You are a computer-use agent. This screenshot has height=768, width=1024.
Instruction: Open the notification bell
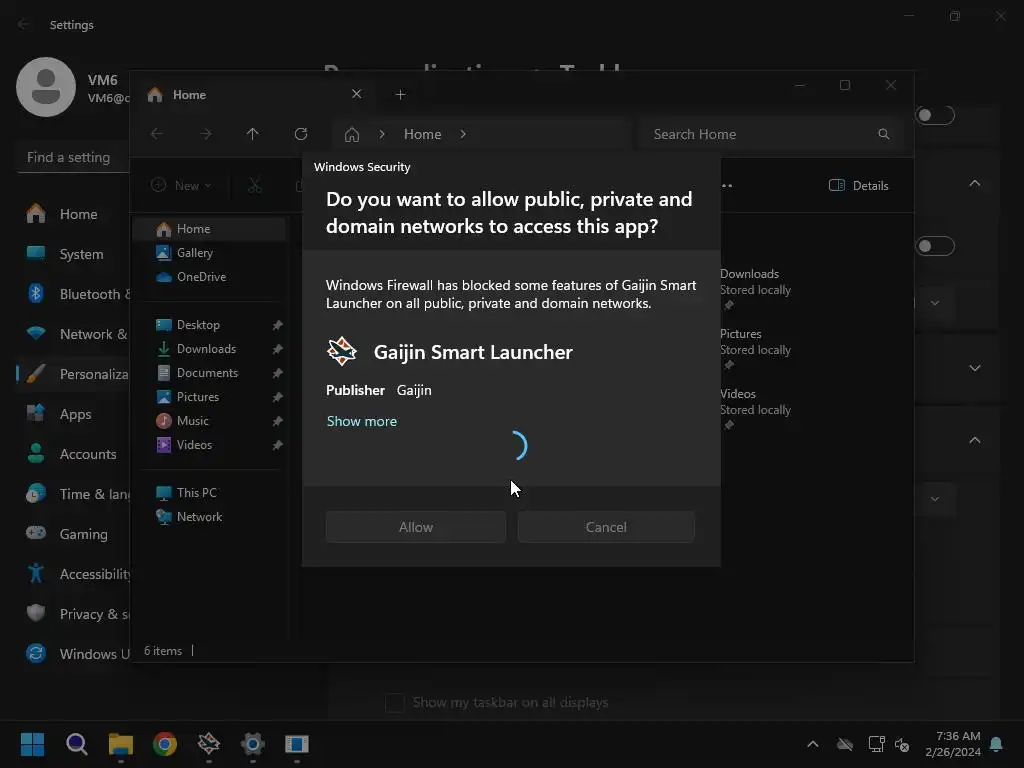pyautogui.click(x=996, y=744)
